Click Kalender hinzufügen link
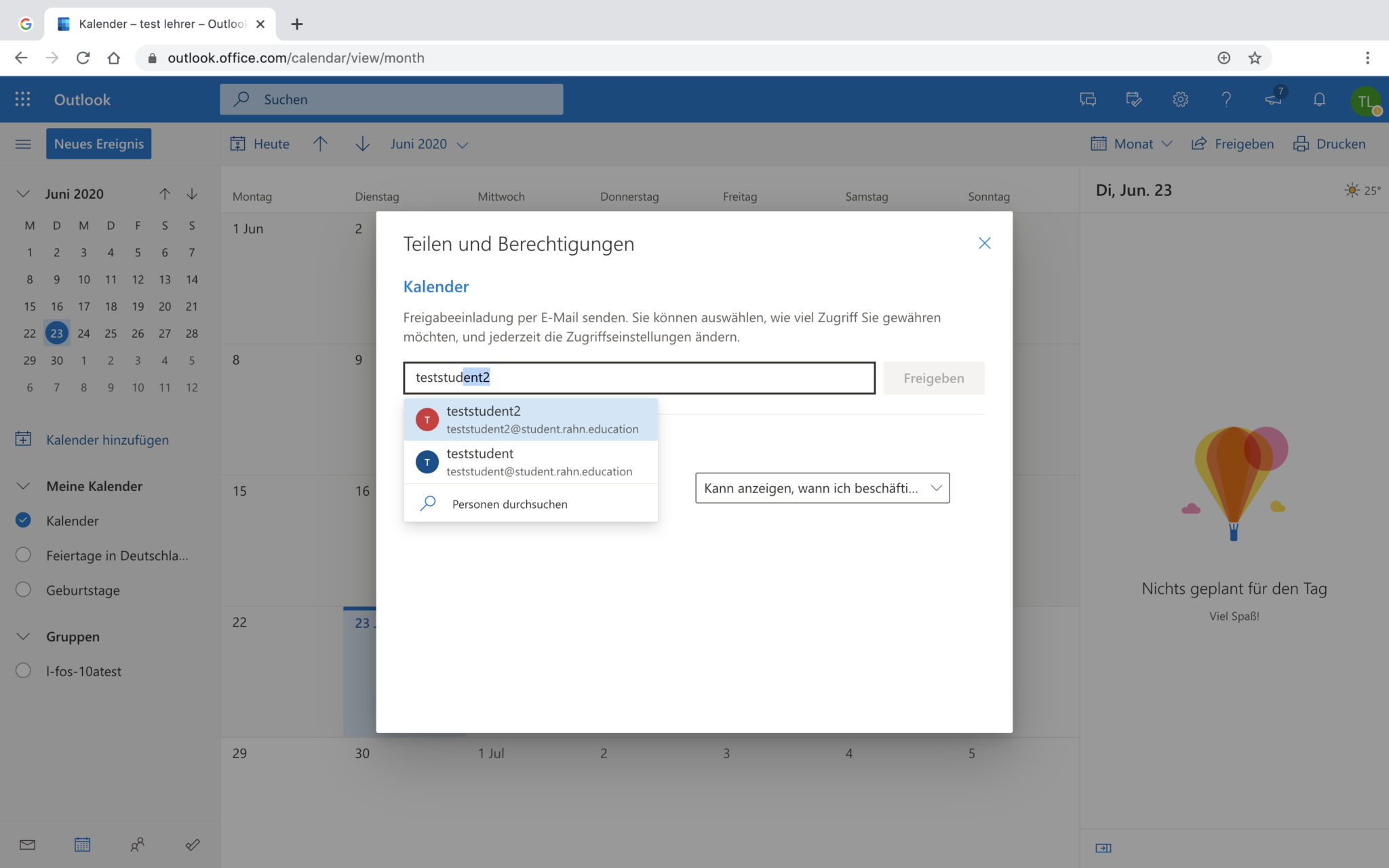1389x868 pixels. pyautogui.click(x=107, y=439)
